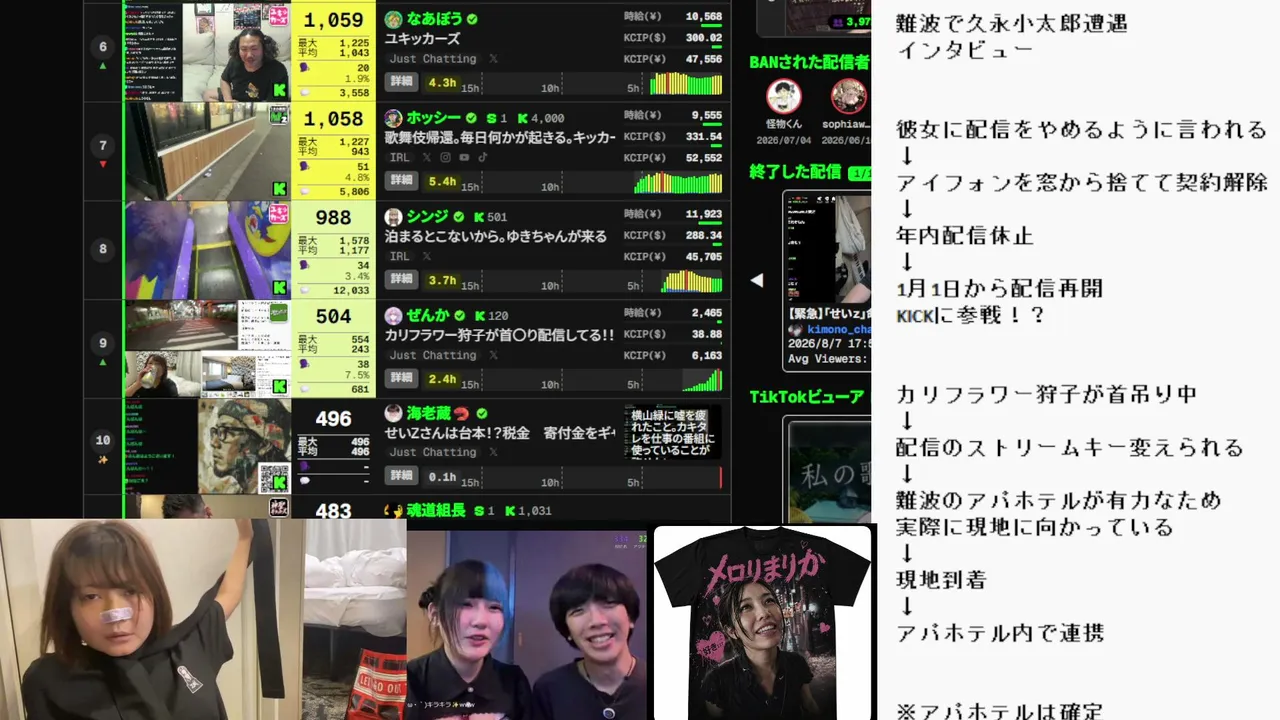This screenshot has height=720, width=1280.
Task: Open banned streamer sophiaw's avatar
Action: (848, 97)
